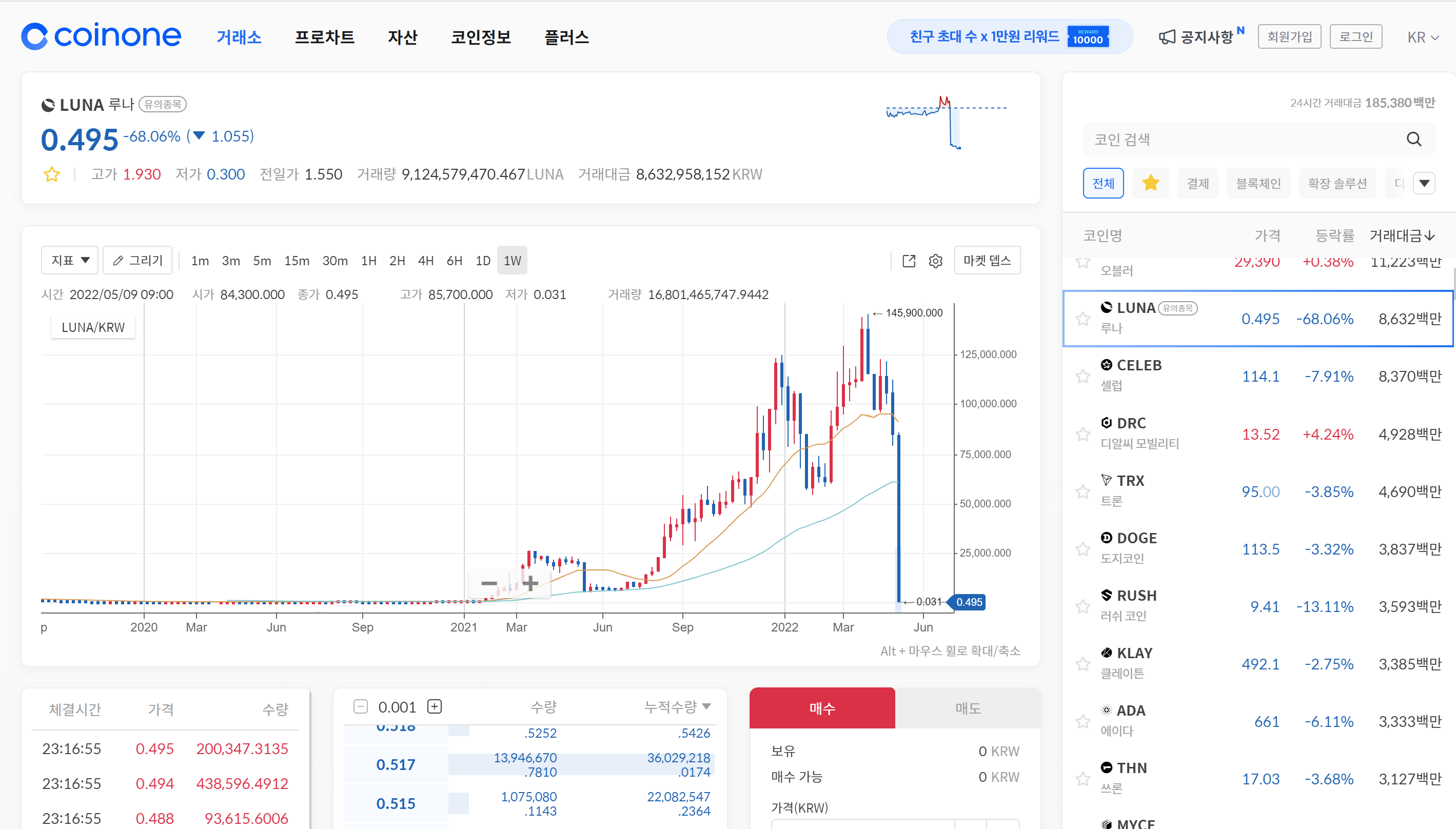Click the 로그인 button
The width and height of the screenshot is (1456, 829).
click(x=1355, y=37)
